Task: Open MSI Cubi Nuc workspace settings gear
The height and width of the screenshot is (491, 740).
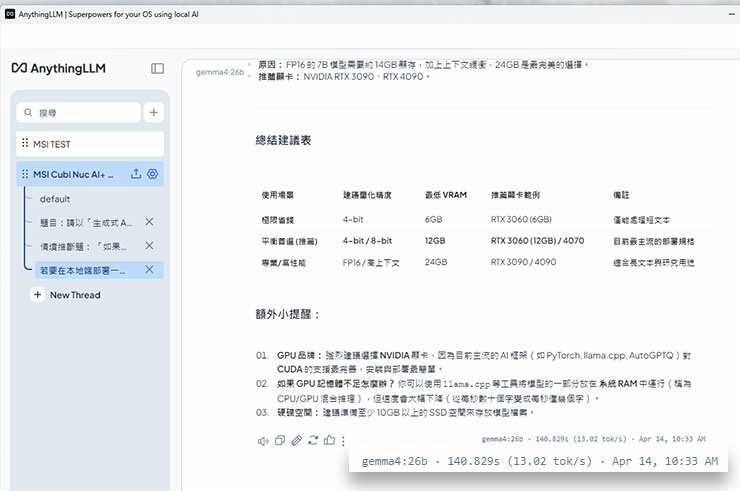Action: point(152,174)
